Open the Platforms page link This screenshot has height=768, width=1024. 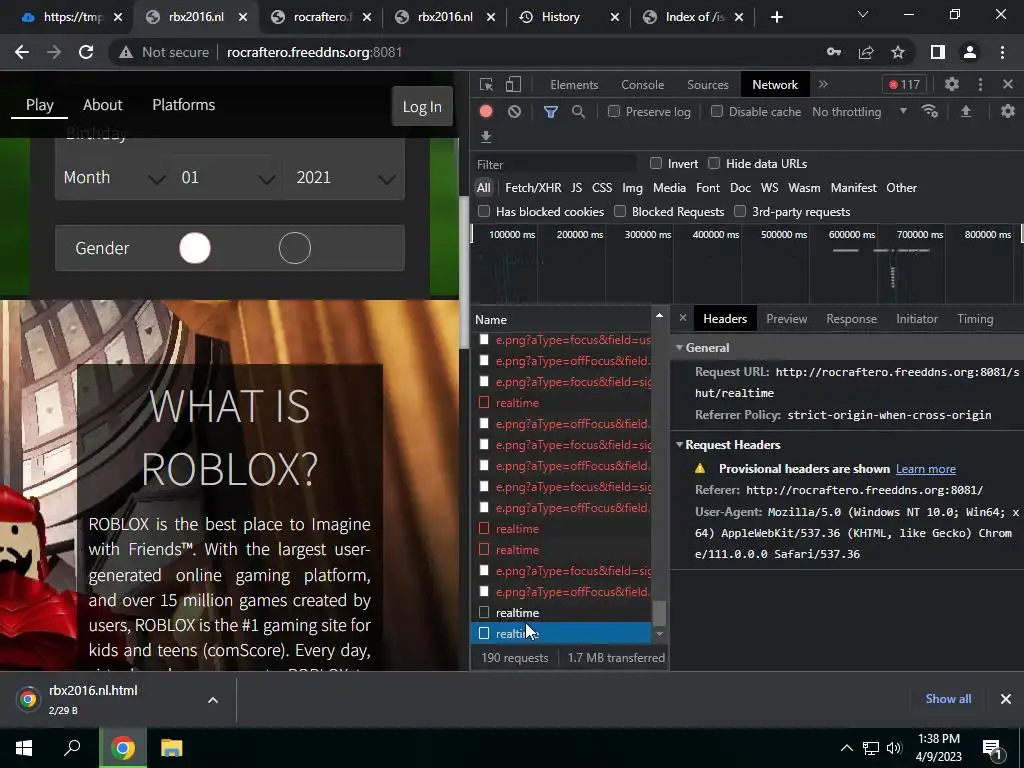point(184,105)
